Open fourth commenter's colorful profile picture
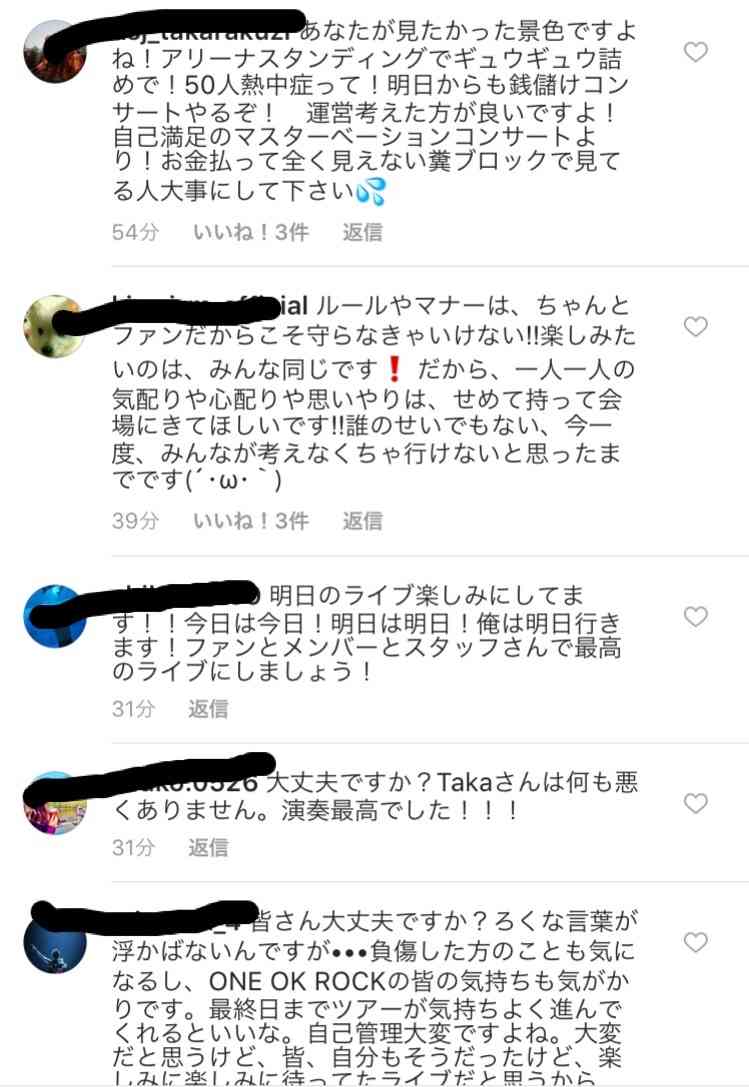This screenshot has height=1087, width=749. [55, 803]
